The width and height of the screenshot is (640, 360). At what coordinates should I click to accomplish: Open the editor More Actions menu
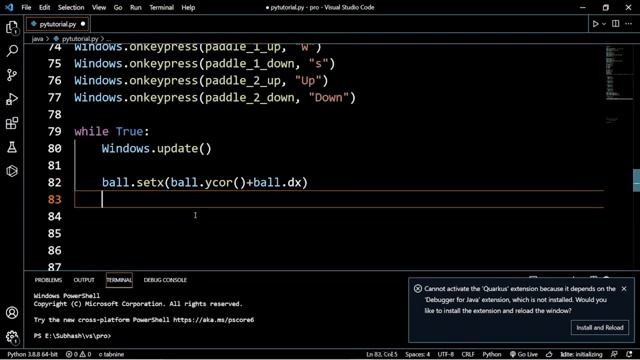coord(629,24)
